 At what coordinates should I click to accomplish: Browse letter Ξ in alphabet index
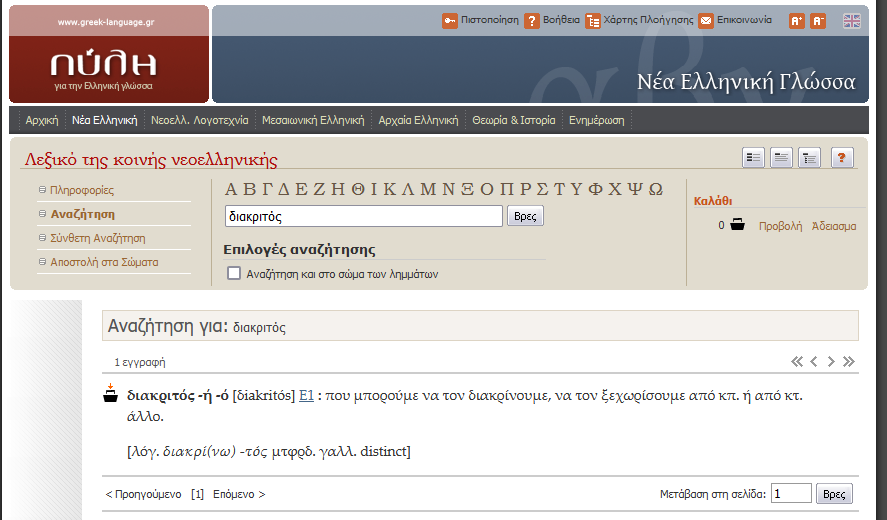pos(467,189)
